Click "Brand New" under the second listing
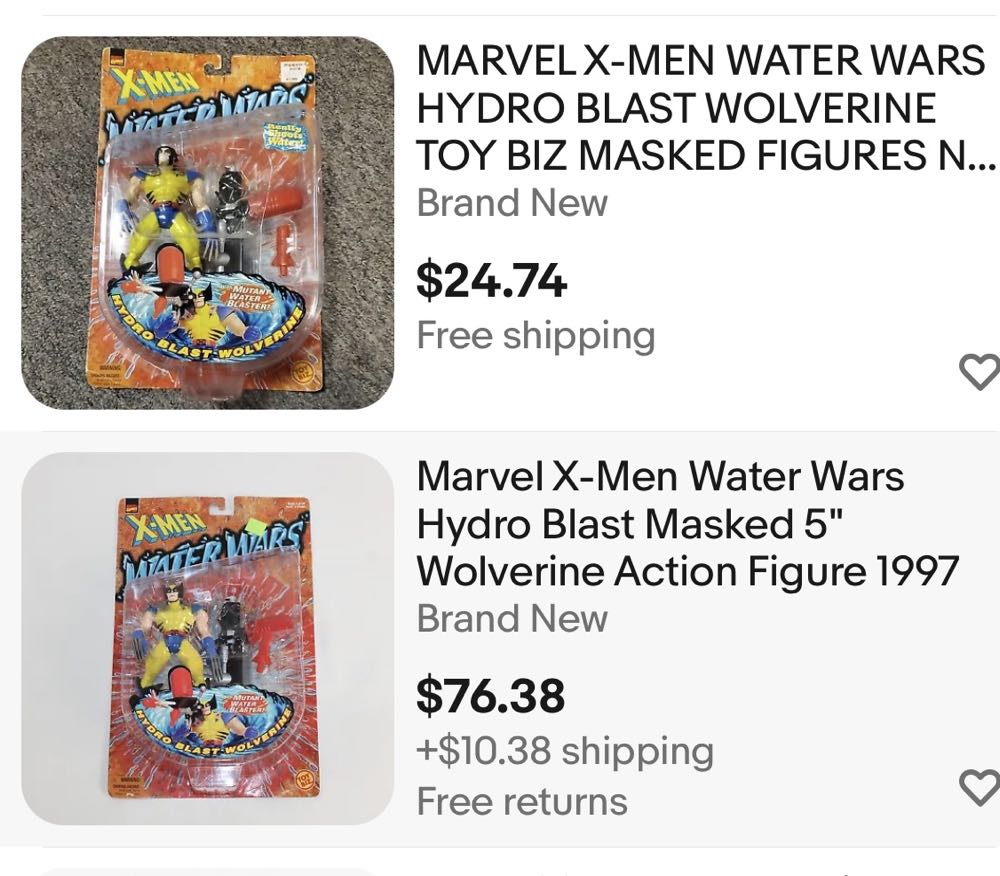 tap(512, 618)
